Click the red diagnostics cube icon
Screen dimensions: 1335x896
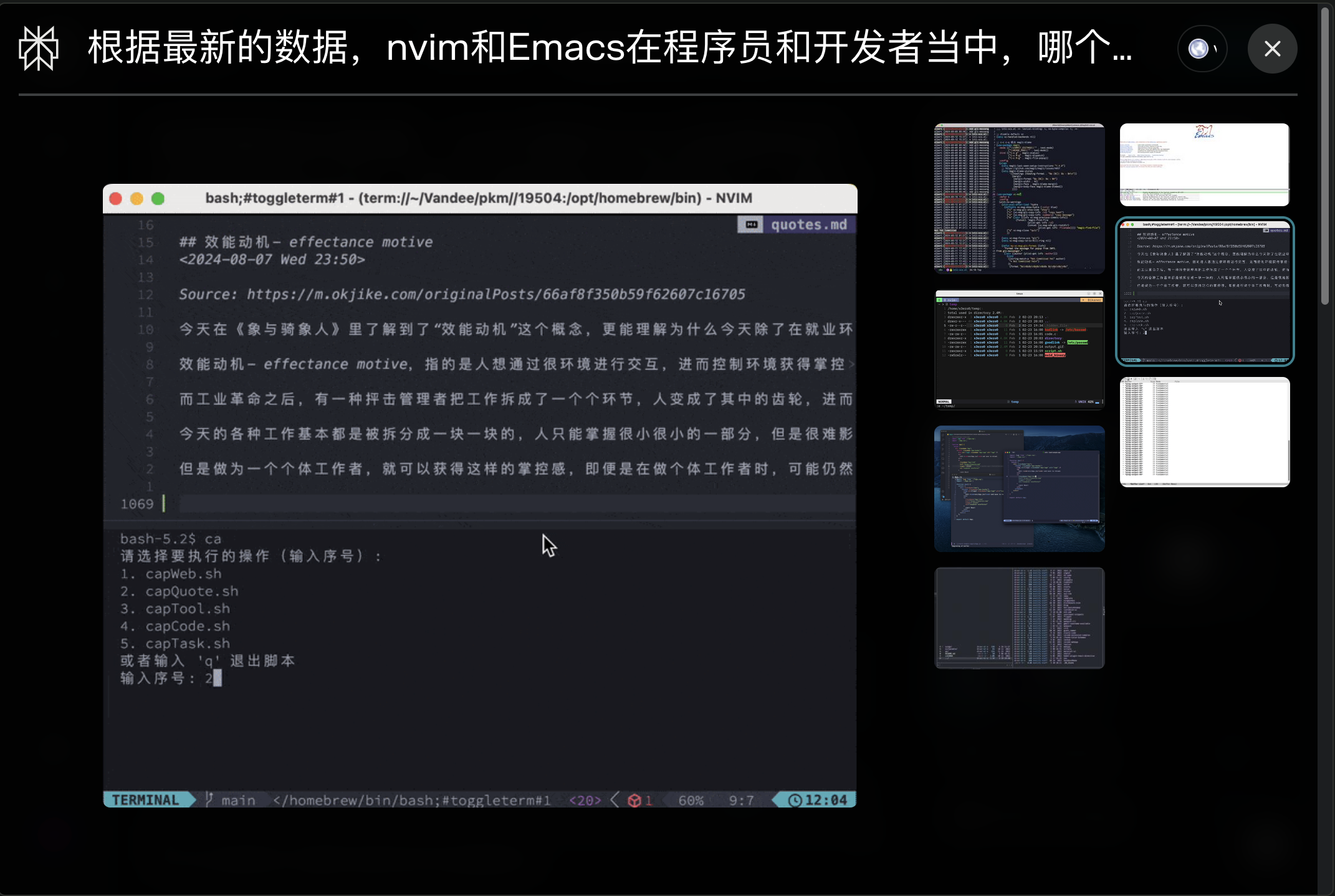[634, 800]
